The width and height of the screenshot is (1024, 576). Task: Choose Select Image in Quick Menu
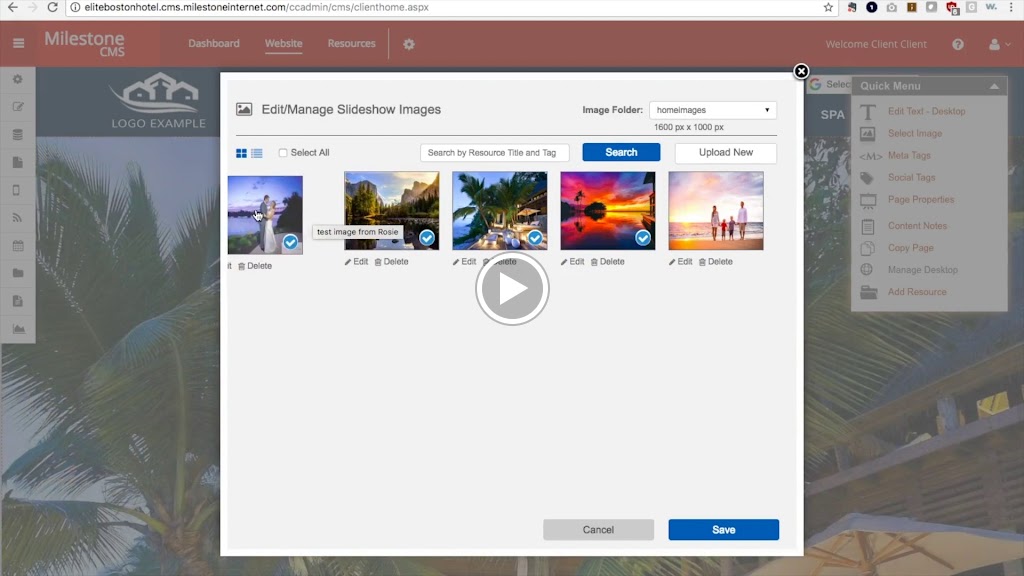point(914,133)
